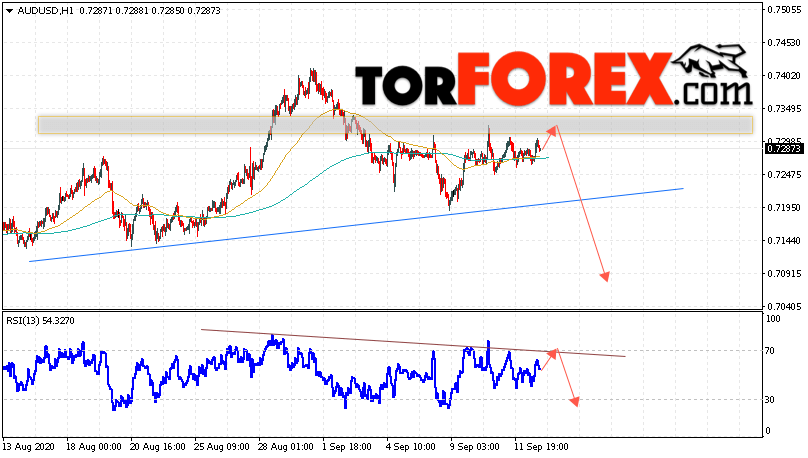Select the 28 Aug 01:00 time label

tap(285, 447)
